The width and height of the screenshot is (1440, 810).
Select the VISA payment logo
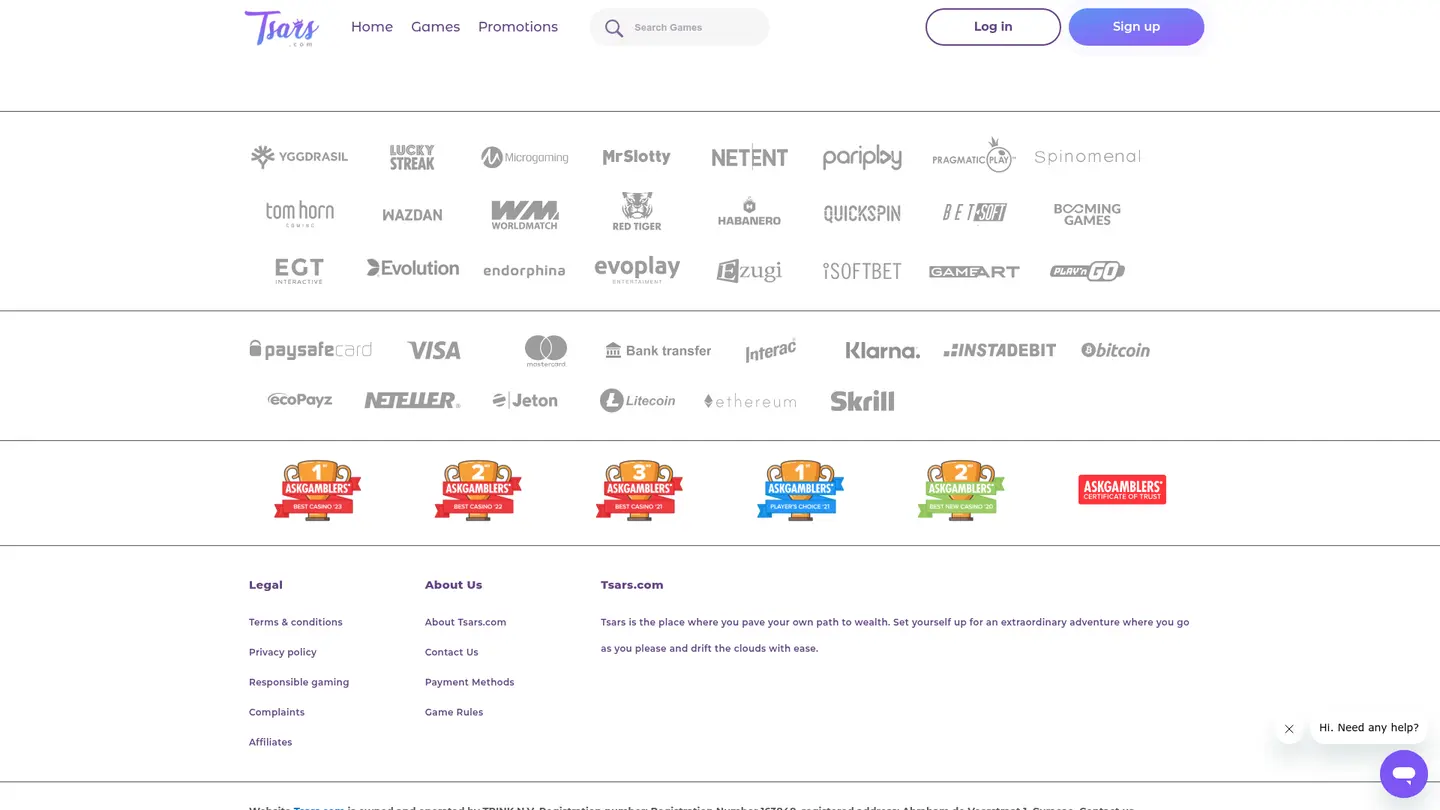433,350
